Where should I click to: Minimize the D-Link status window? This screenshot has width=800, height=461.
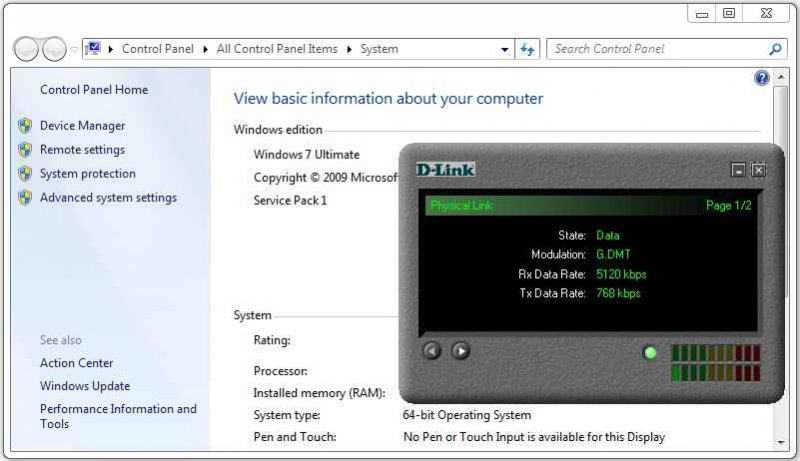[738, 170]
